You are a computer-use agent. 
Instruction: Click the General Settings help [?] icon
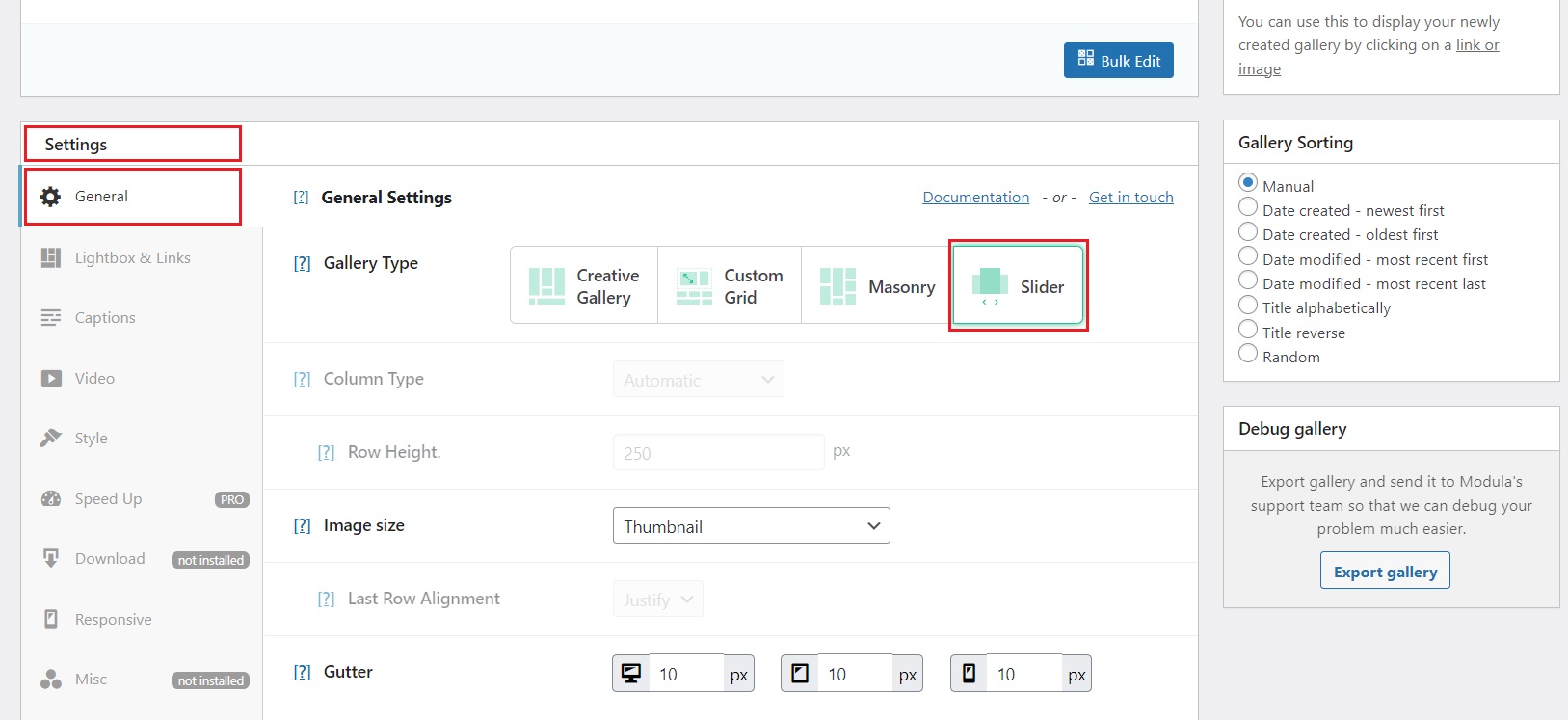[x=301, y=198]
